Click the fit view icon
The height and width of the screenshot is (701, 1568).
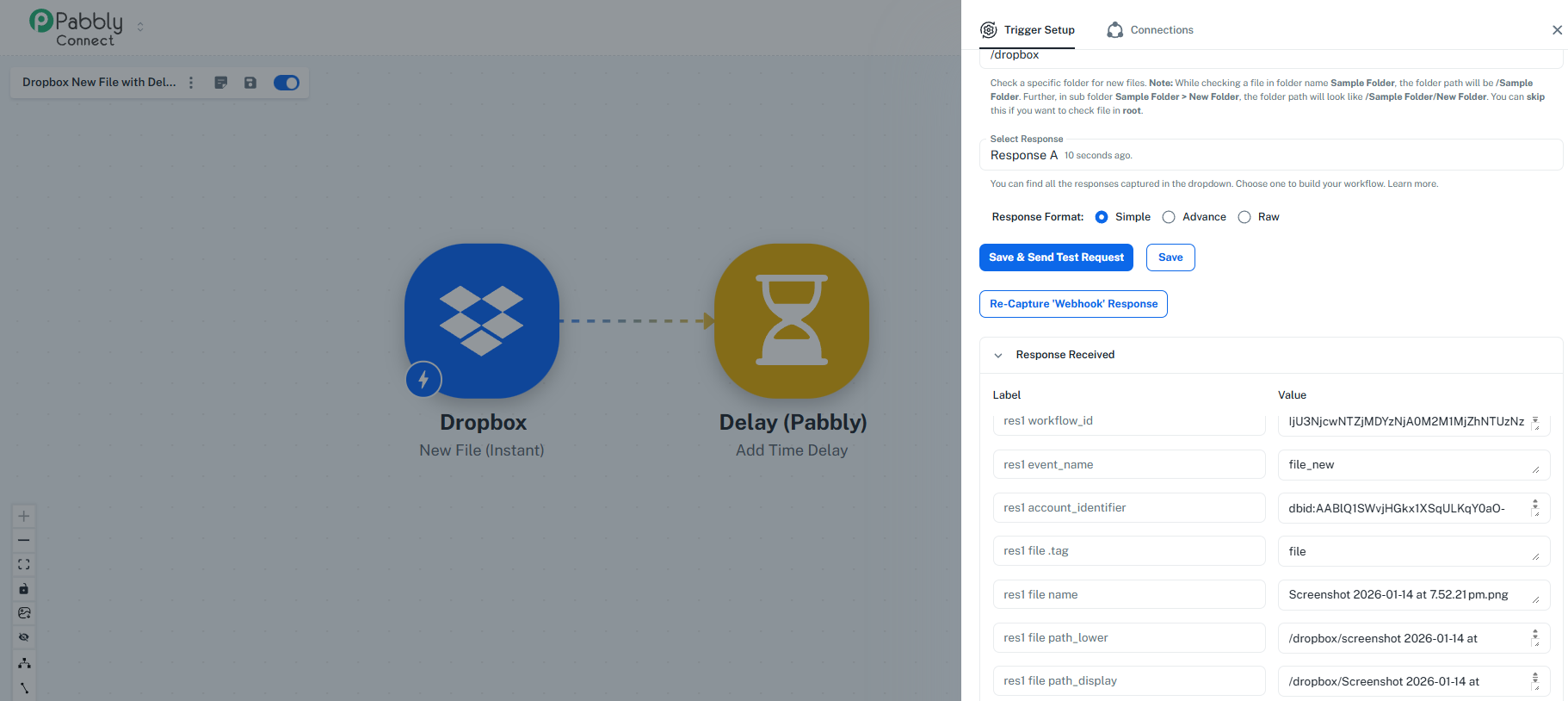tap(24, 564)
